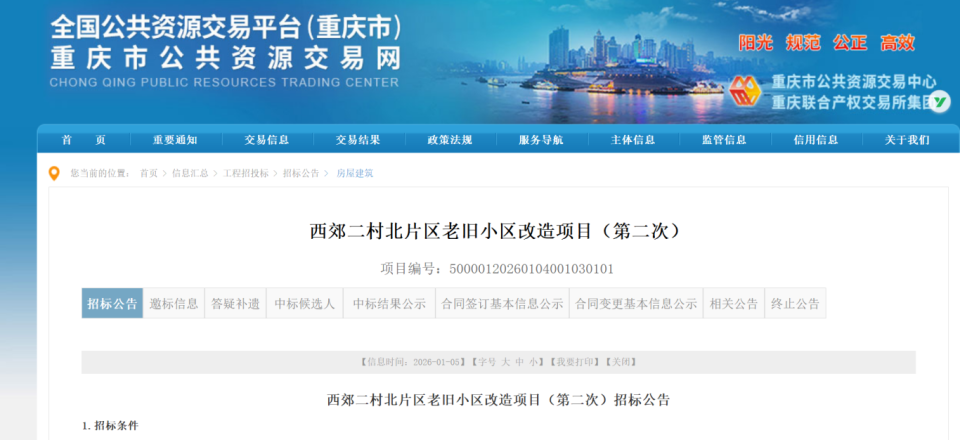The height and width of the screenshot is (440, 960).
Task: Click the slogan word 高效
Action: tap(898, 43)
